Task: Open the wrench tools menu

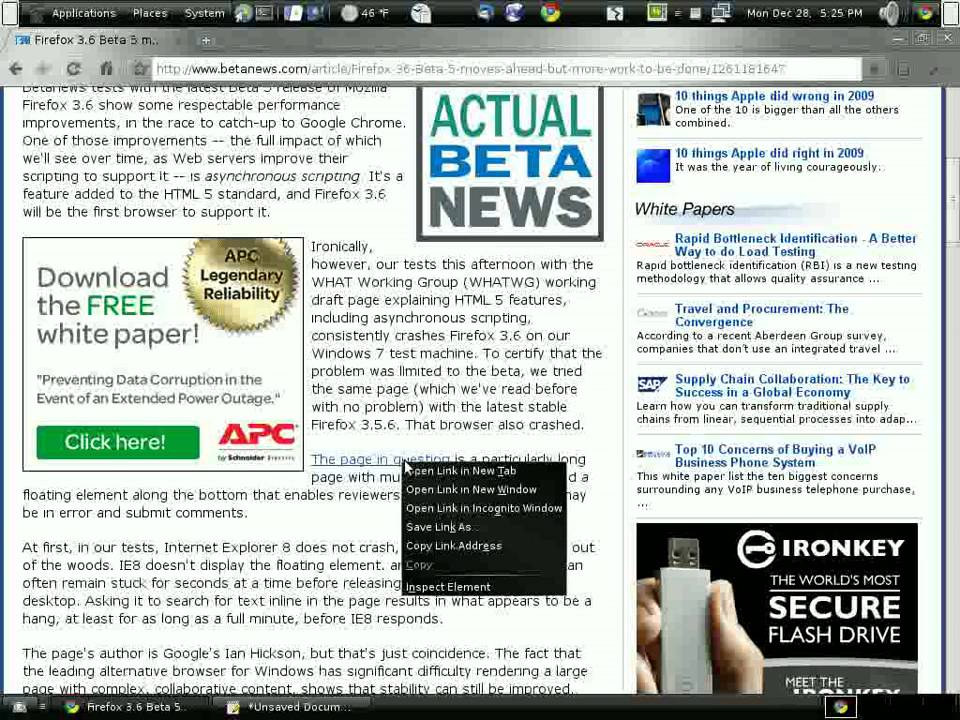Action: (934, 69)
